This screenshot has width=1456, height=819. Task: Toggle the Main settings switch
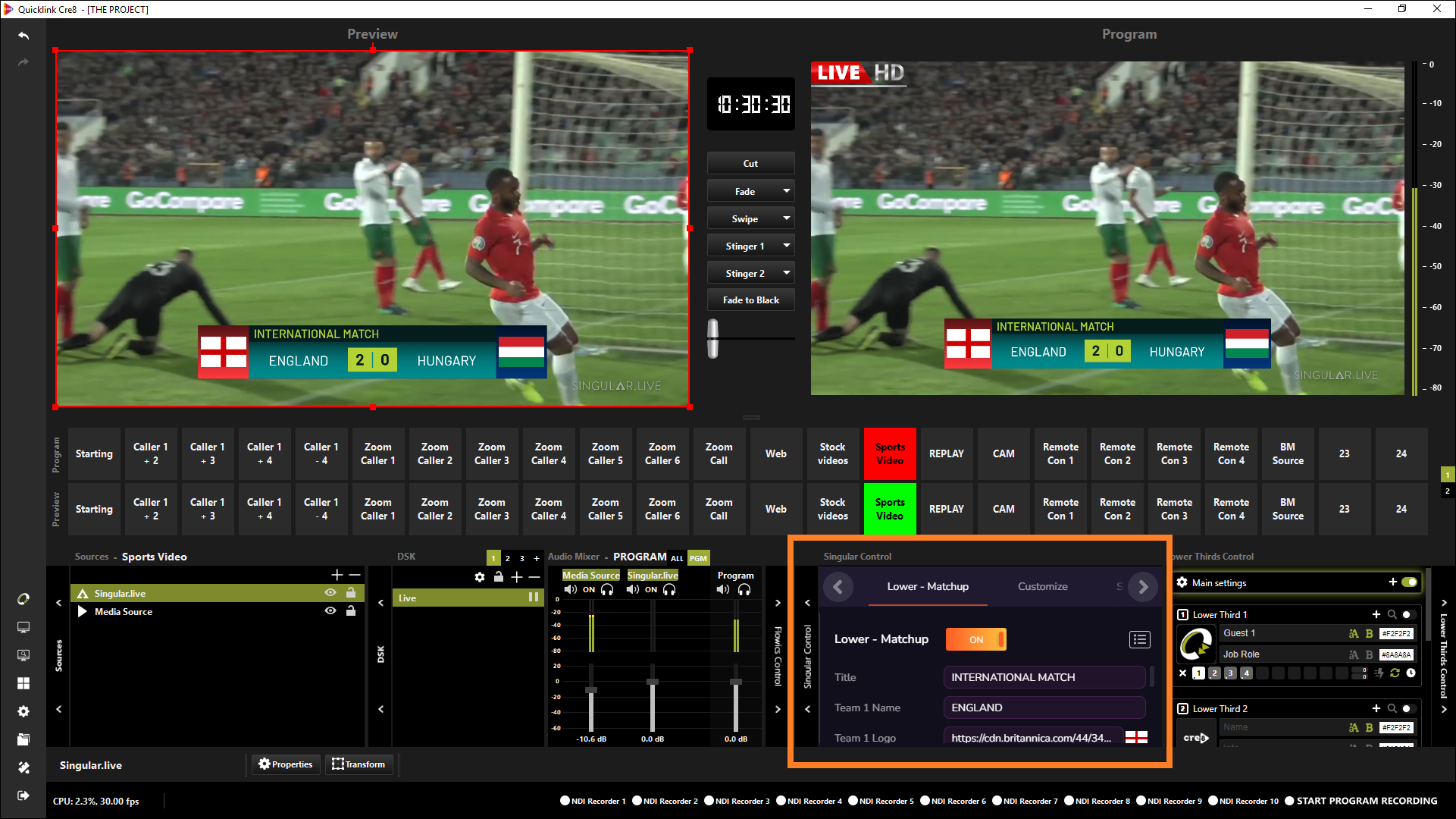click(x=1409, y=582)
